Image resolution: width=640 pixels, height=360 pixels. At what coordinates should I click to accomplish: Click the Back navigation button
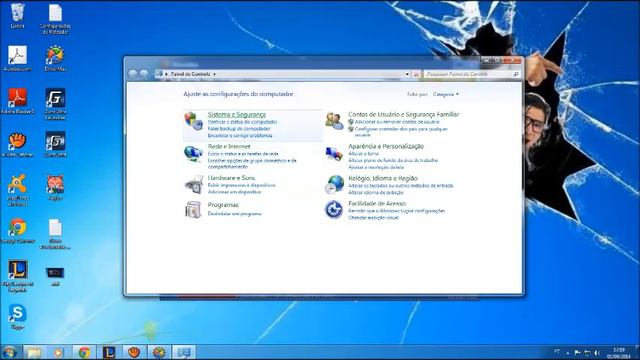[133, 74]
